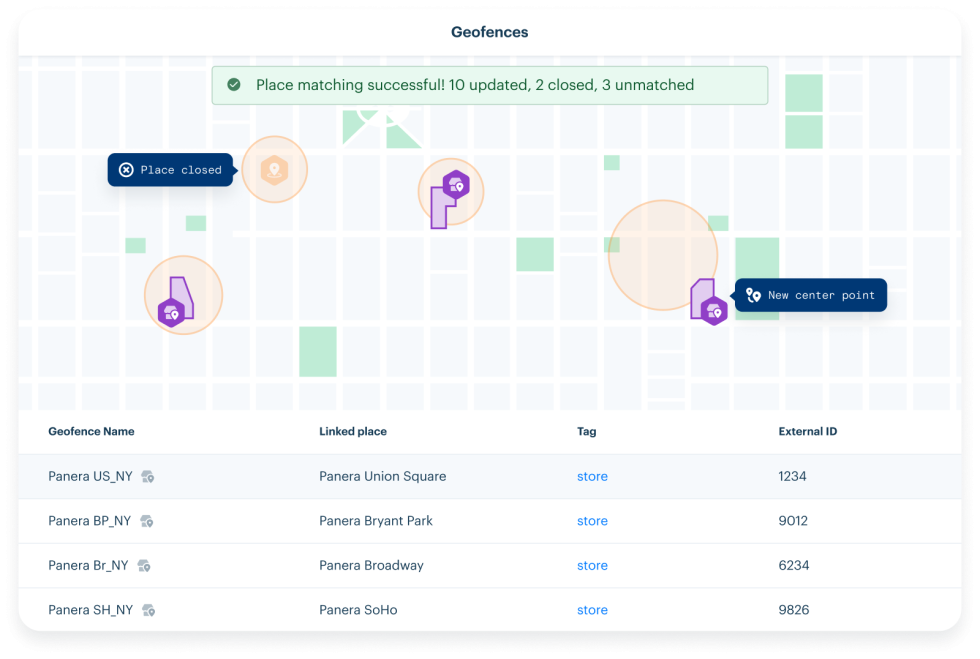Sort by the Geofence Name column header
Viewport: 980px width, 659px height.
[x=91, y=432]
